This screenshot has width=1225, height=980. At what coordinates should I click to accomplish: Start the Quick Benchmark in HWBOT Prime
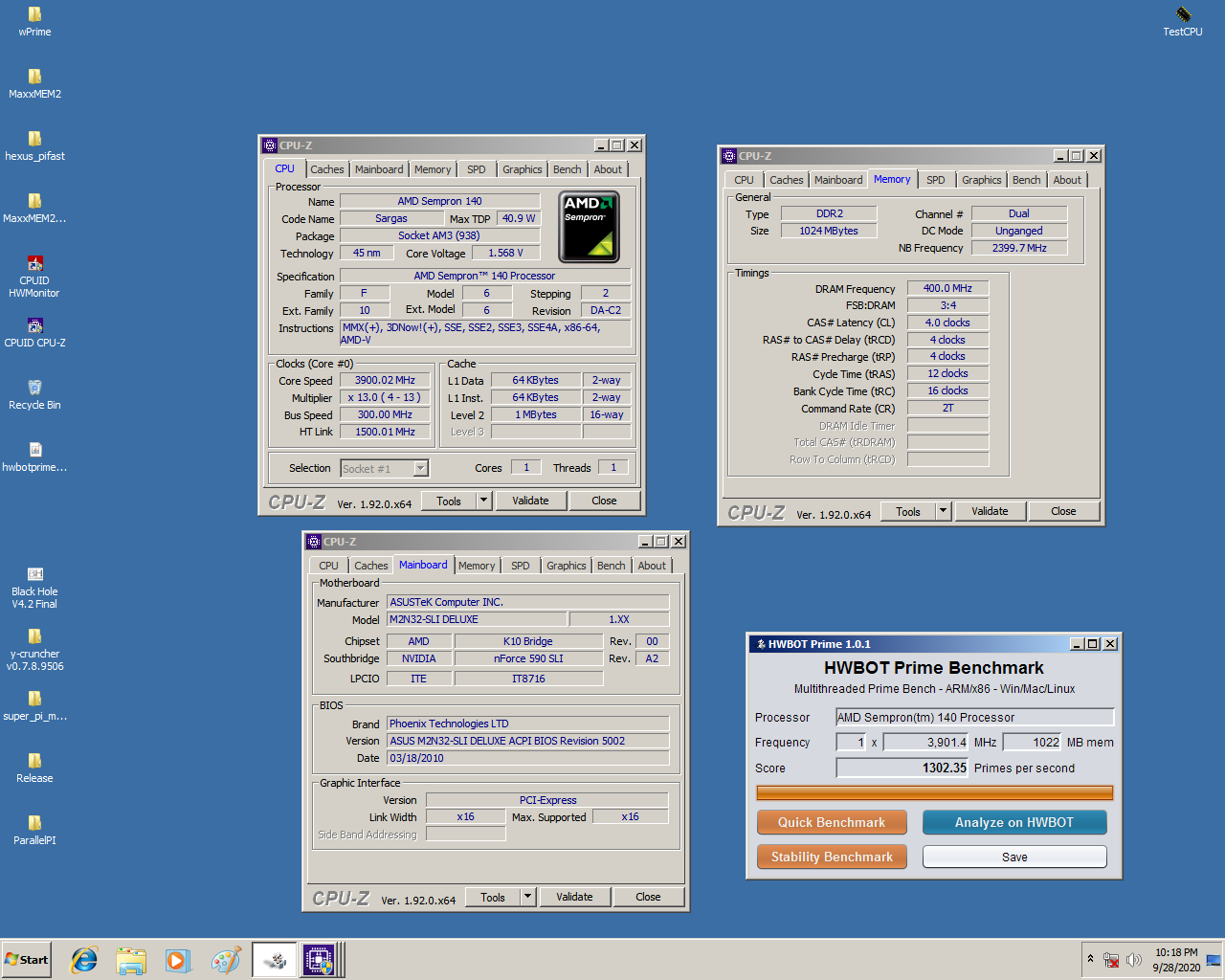(832, 822)
